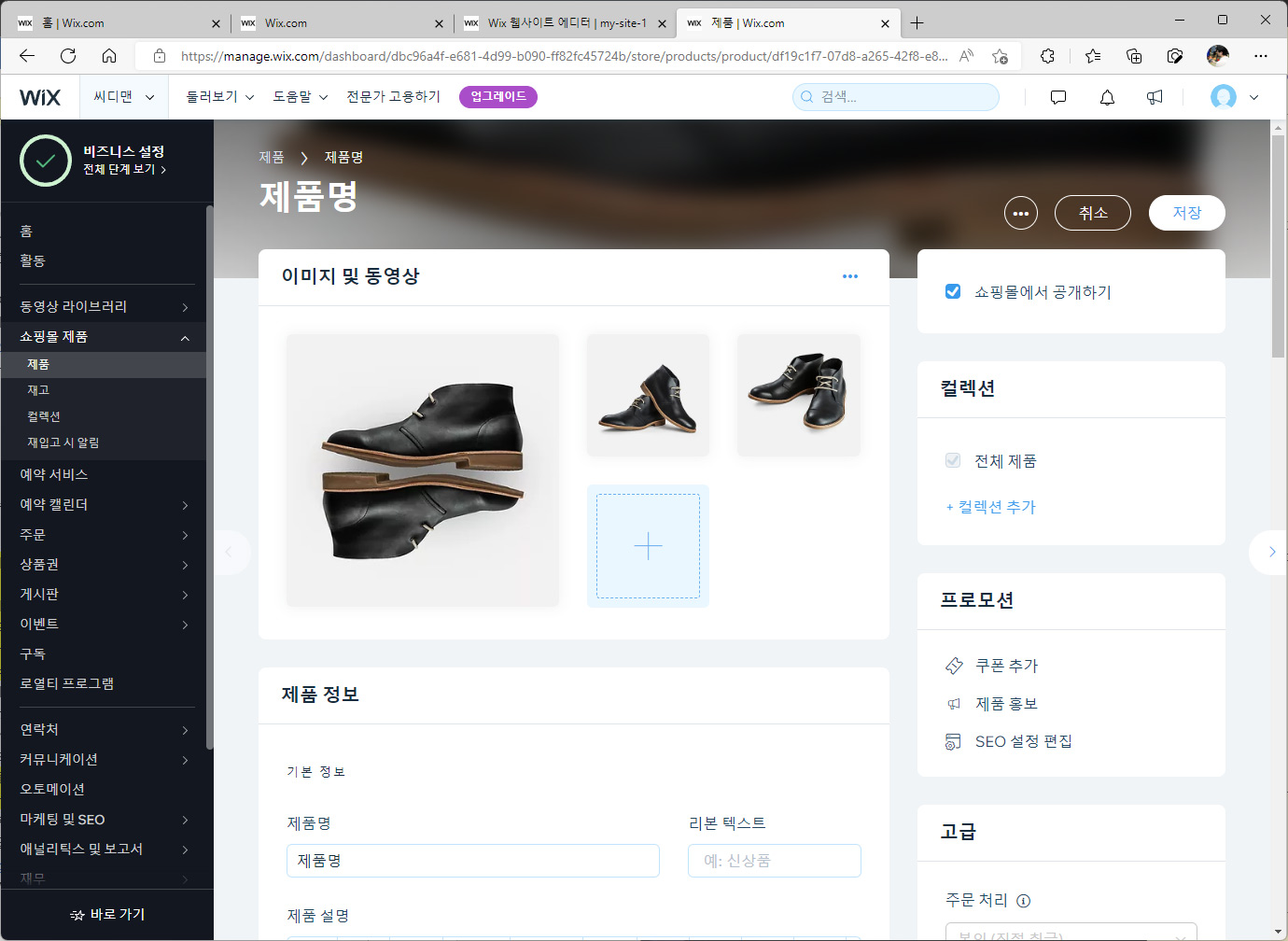This screenshot has width=1288, height=941.
Task: Click the 취소 button
Action: click(x=1093, y=213)
